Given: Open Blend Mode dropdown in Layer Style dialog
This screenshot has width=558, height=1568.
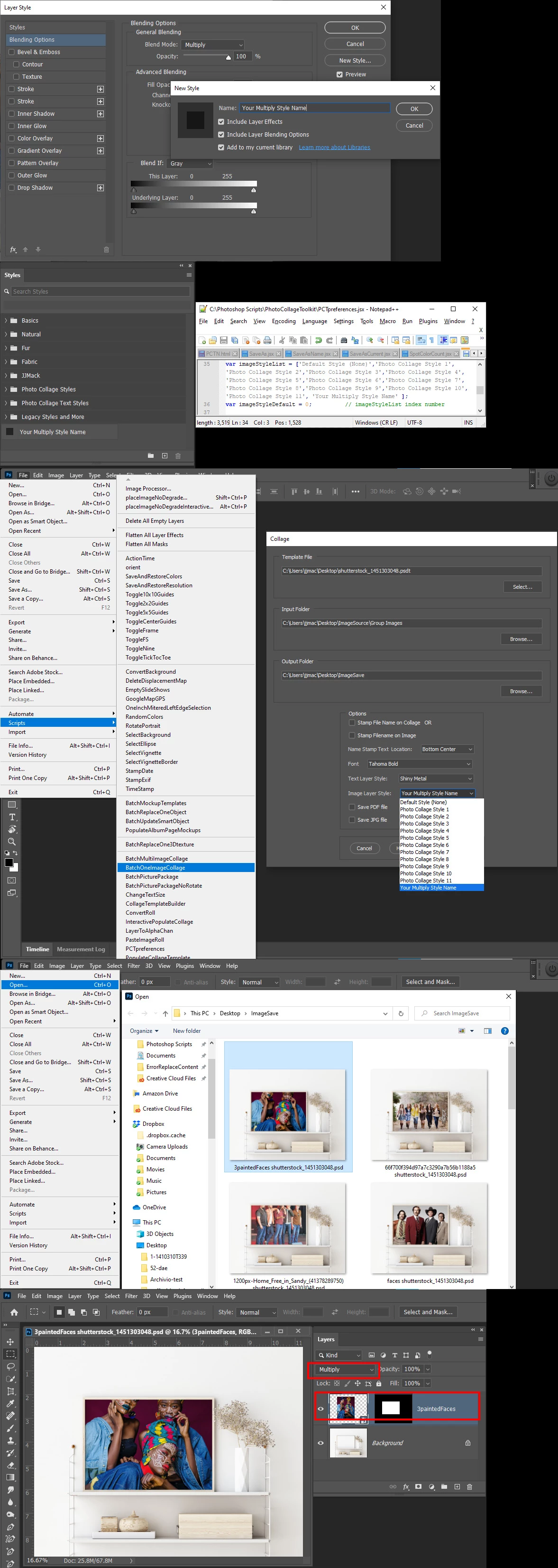Looking at the screenshot, I should click(213, 45).
